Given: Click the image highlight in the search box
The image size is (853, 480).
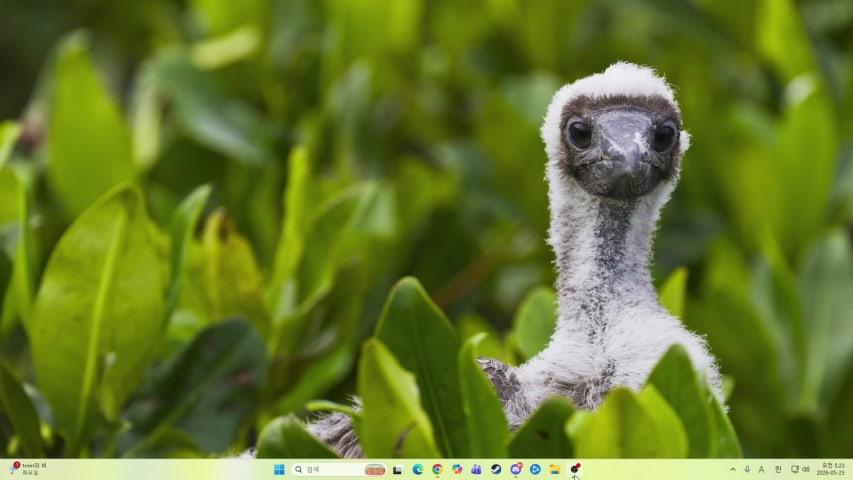Looking at the screenshot, I should coord(375,470).
